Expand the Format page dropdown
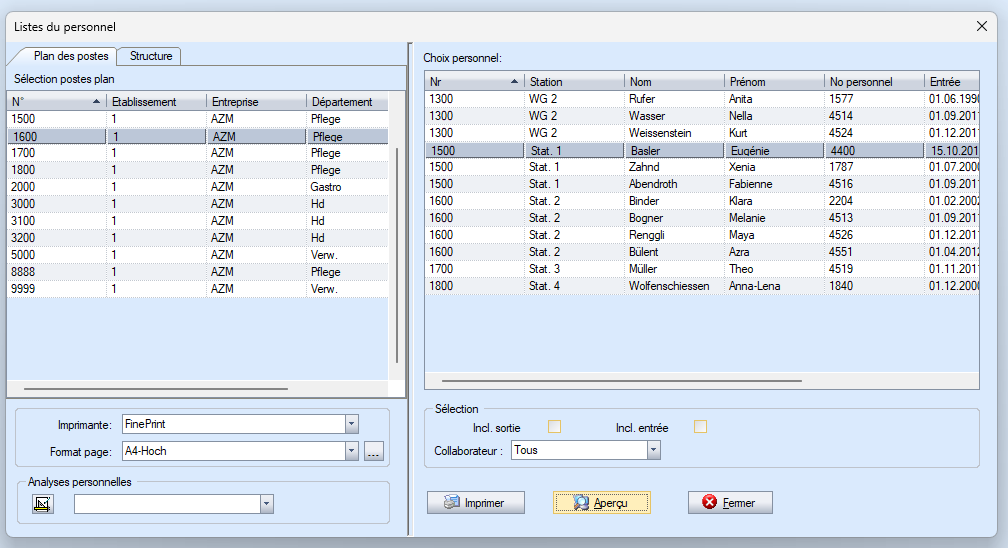 [x=351, y=451]
